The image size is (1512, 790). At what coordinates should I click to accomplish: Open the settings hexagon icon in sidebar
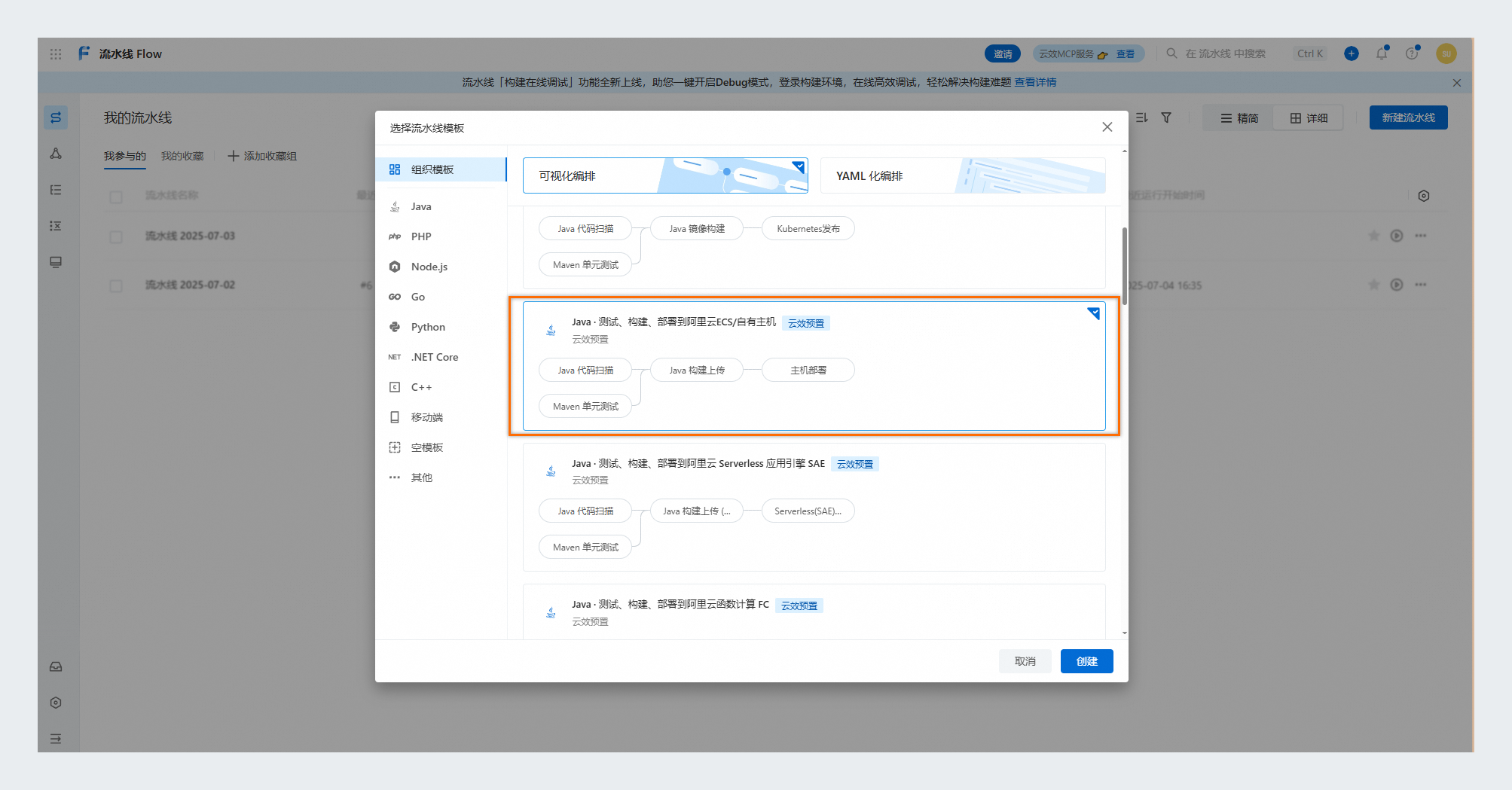click(x=56, y=703)
